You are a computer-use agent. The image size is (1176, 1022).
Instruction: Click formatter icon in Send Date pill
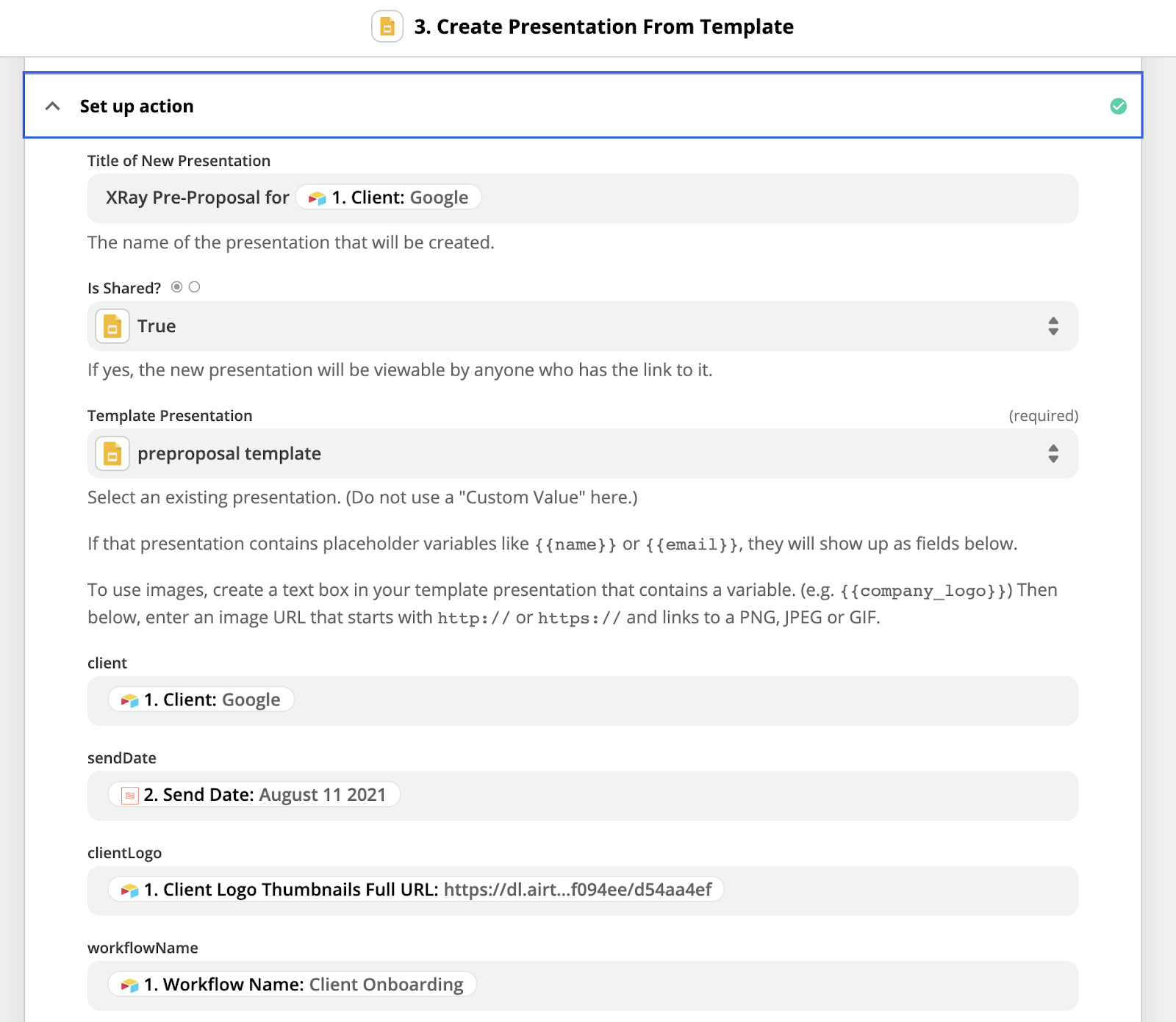click(x=130, y=796)
